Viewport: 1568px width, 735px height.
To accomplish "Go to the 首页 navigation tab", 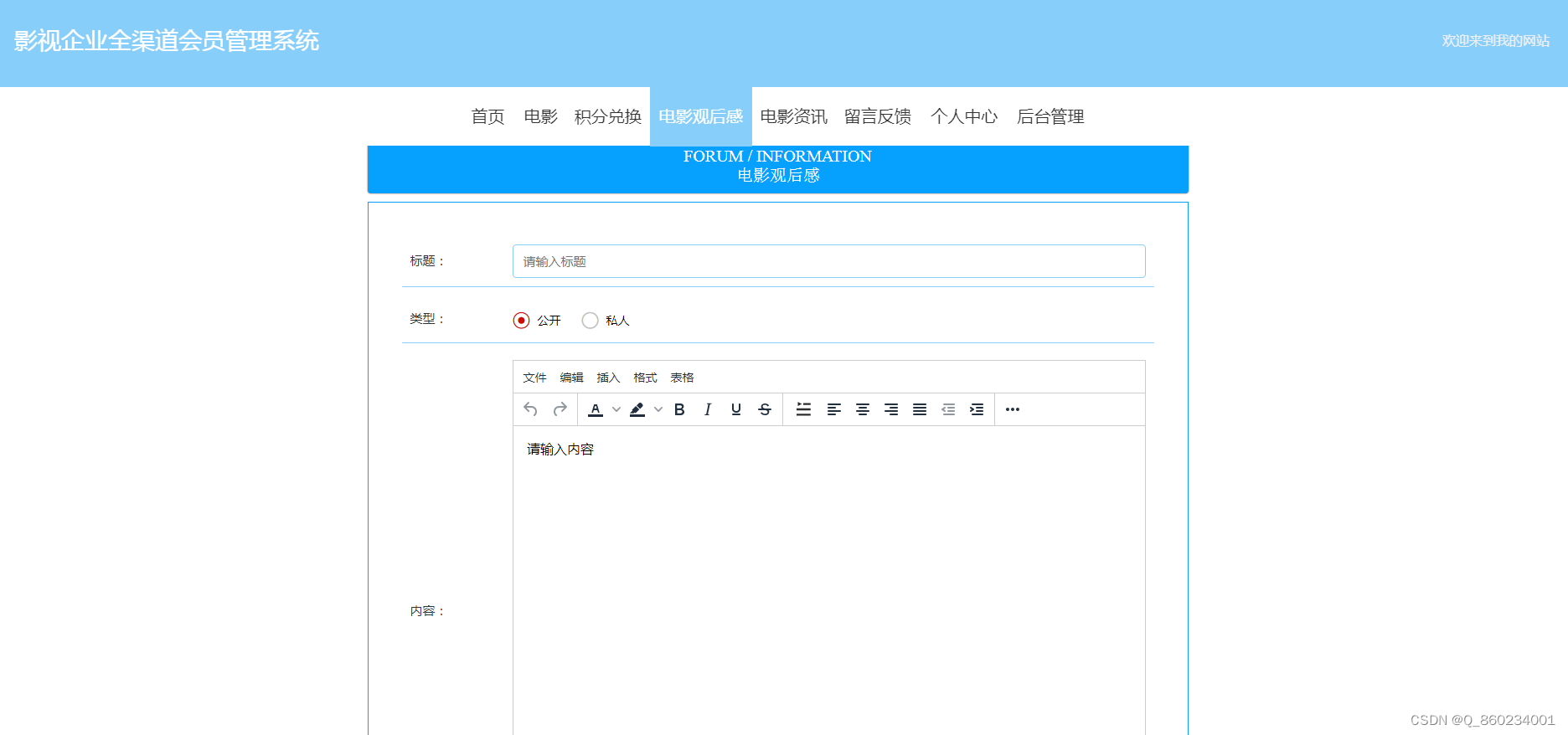I will (x=487, y=116).
